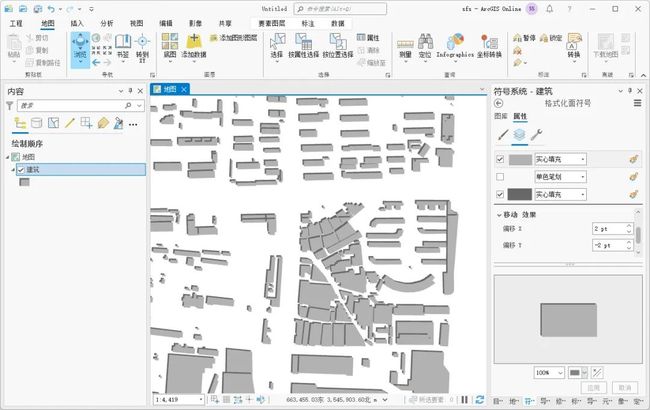Toggle the dark solid fill layer checkbox
This screenshot has height=410, width=650.
tap(500, 194)
